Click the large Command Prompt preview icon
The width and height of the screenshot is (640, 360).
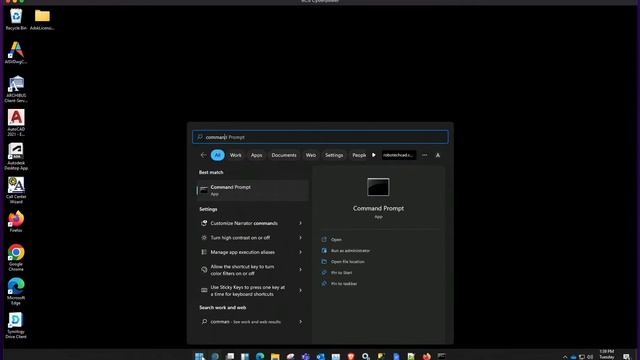click(x=378, y=187)
